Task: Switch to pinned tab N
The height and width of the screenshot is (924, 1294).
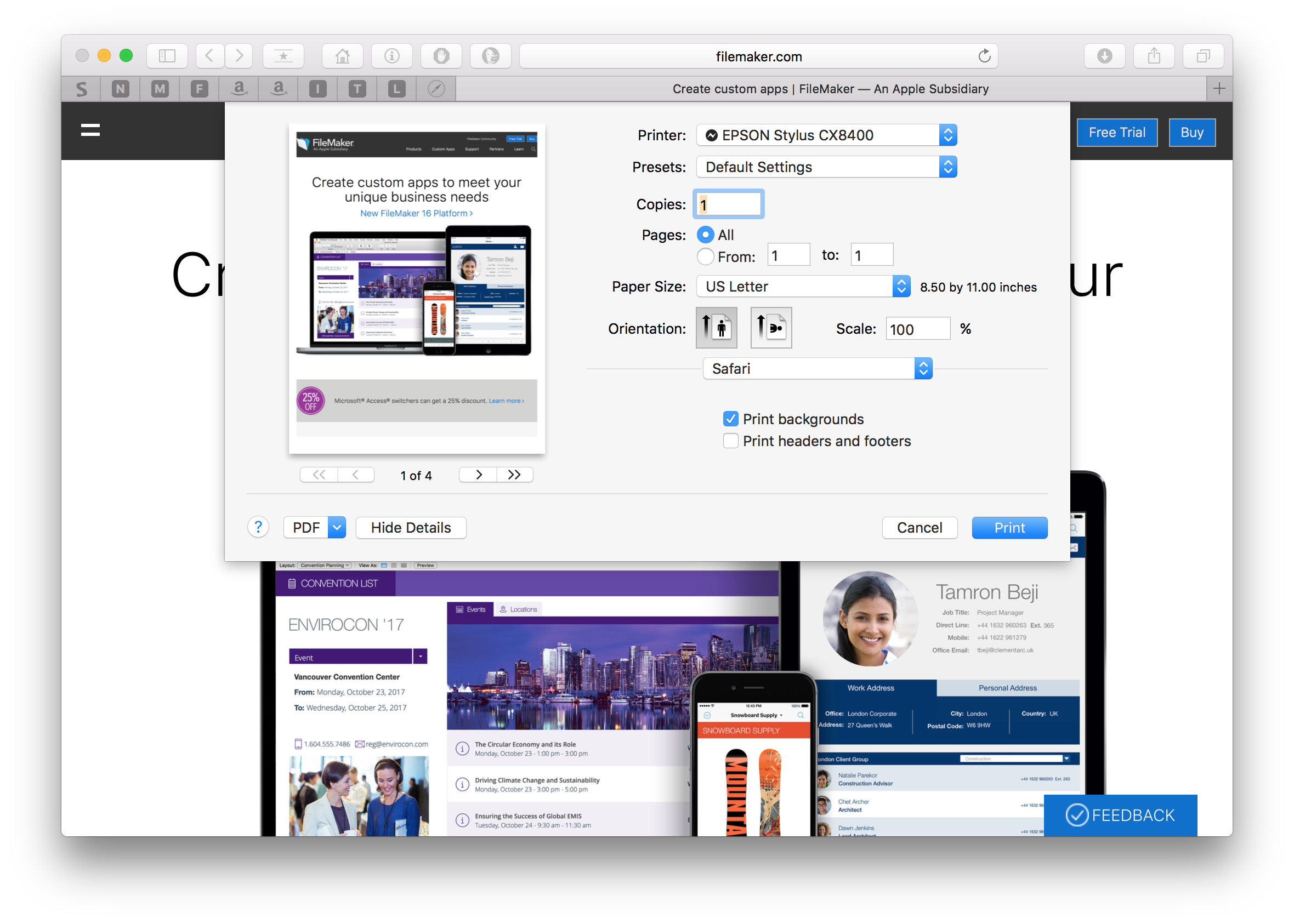Action: coord(120,89)
